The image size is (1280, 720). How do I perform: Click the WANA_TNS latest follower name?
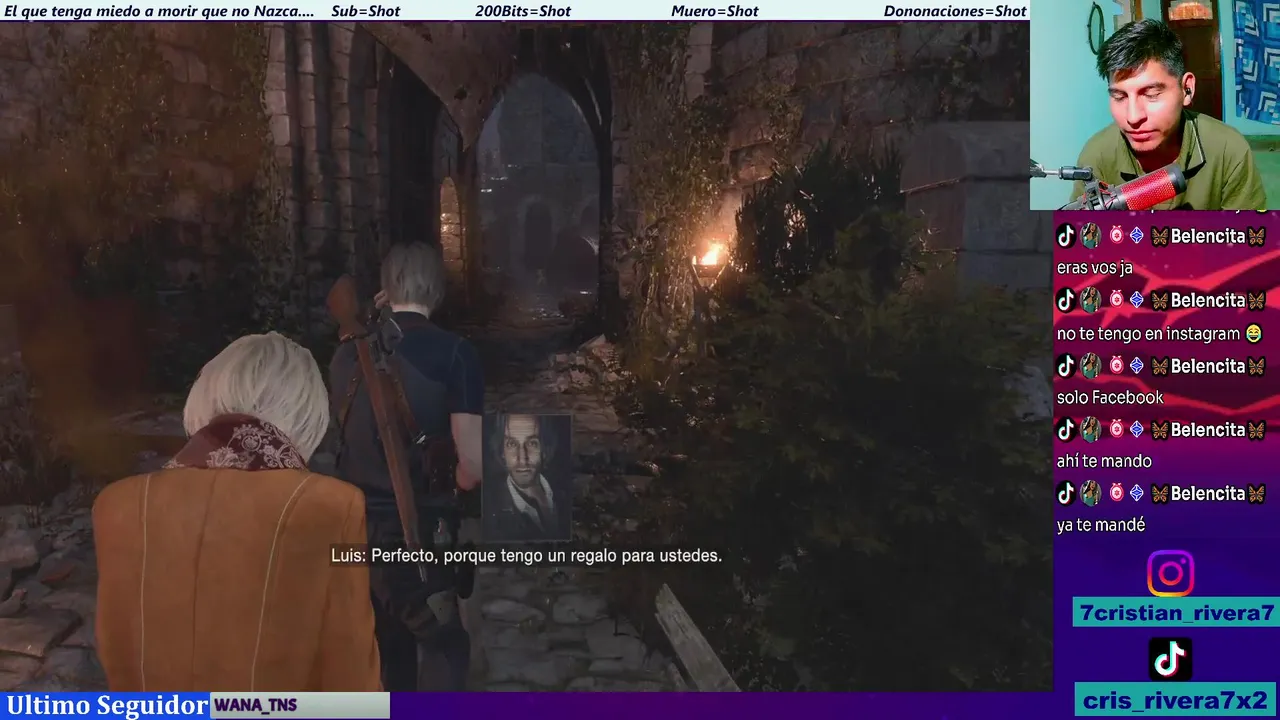[256, 705]
